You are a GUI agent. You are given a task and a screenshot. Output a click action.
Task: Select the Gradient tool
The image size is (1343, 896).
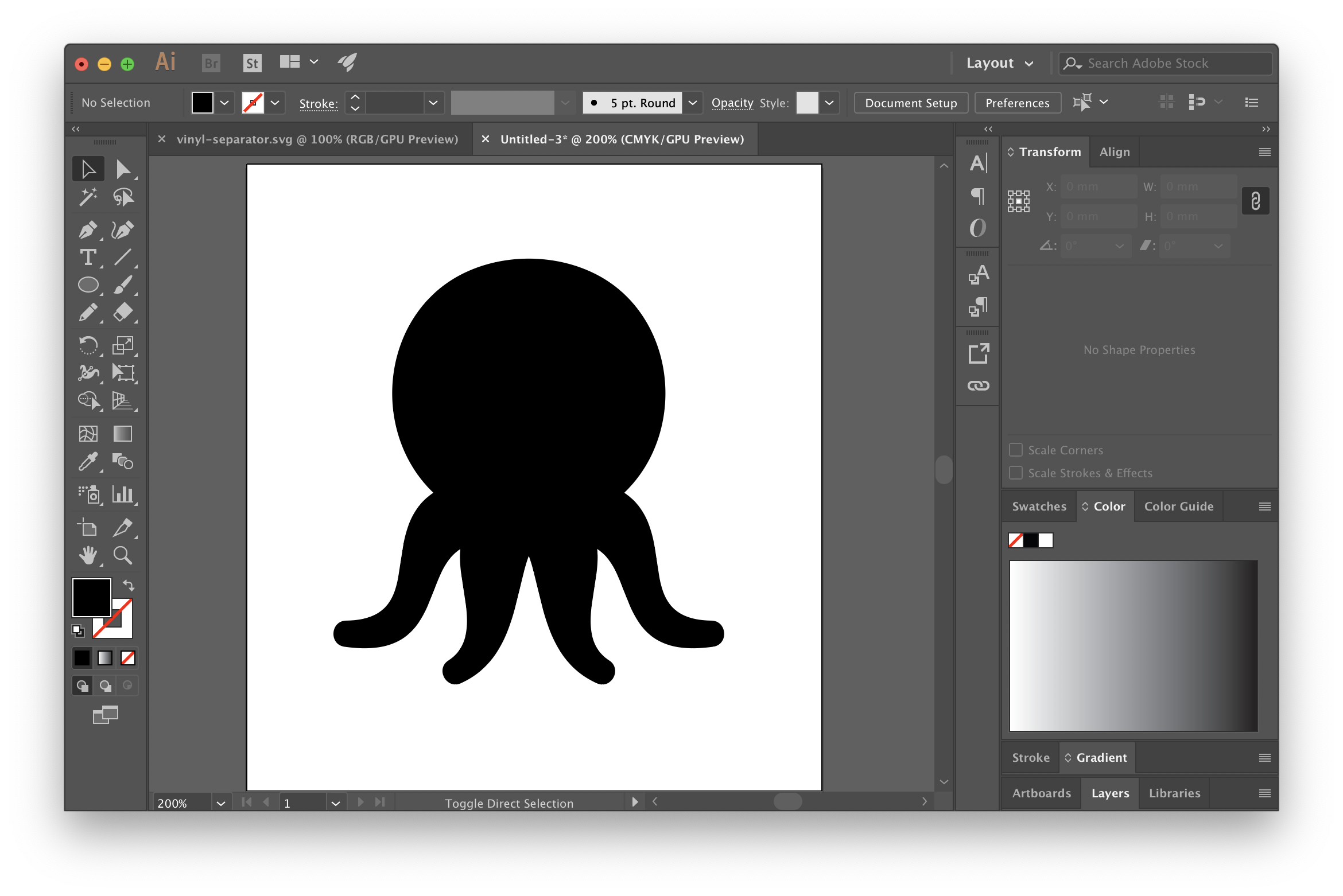coord(123,434)
